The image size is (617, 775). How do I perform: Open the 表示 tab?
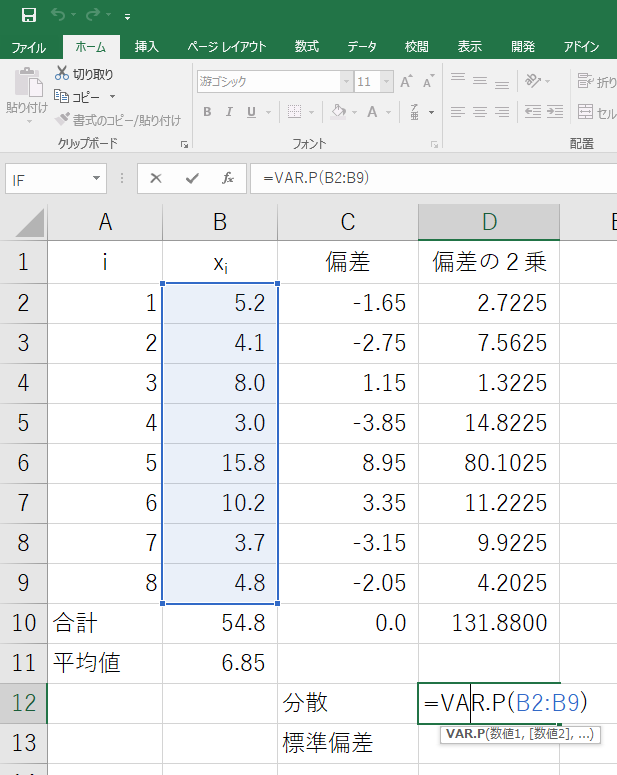coord(470,46)
